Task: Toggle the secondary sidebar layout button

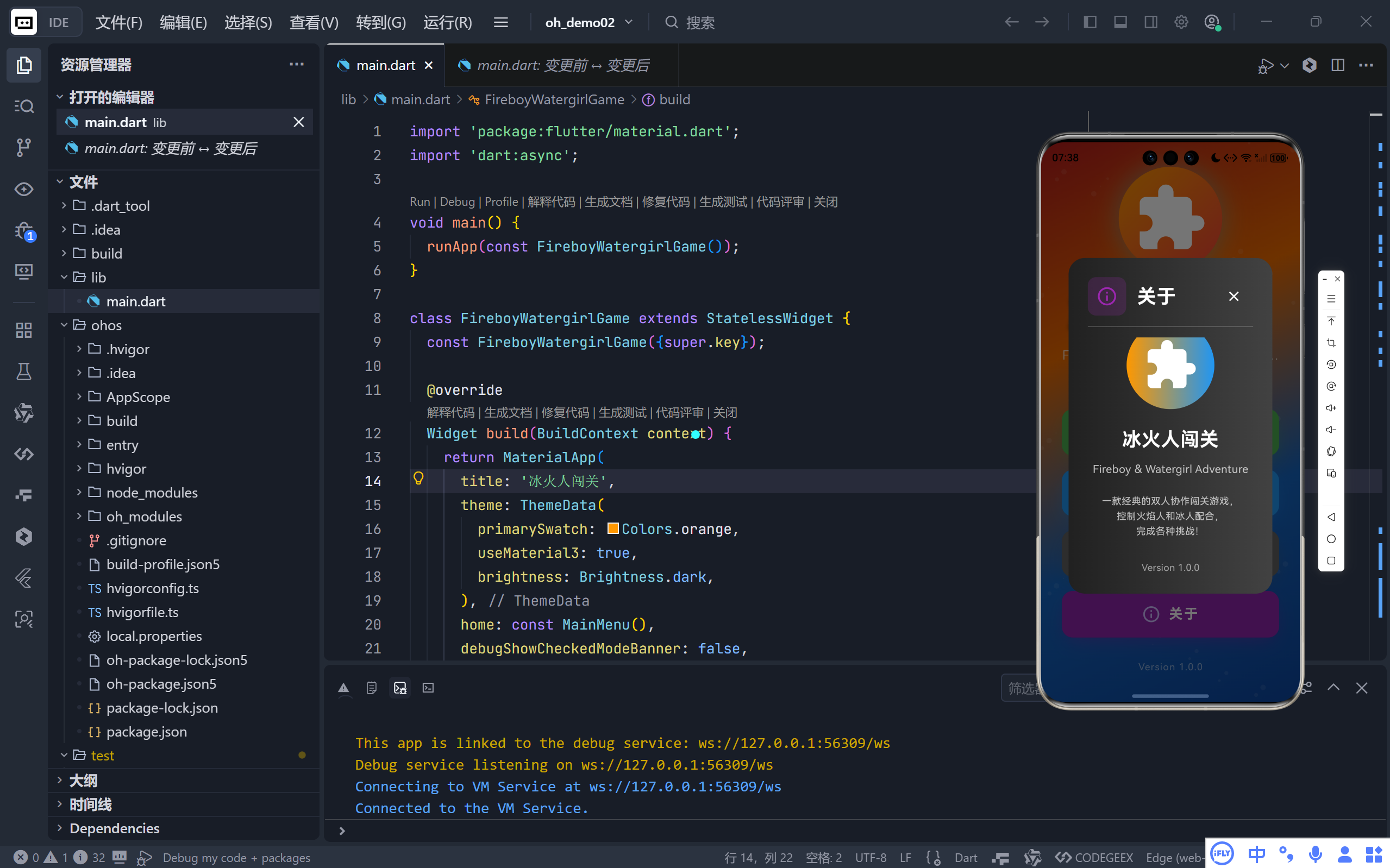Action: coord(1150,22)
